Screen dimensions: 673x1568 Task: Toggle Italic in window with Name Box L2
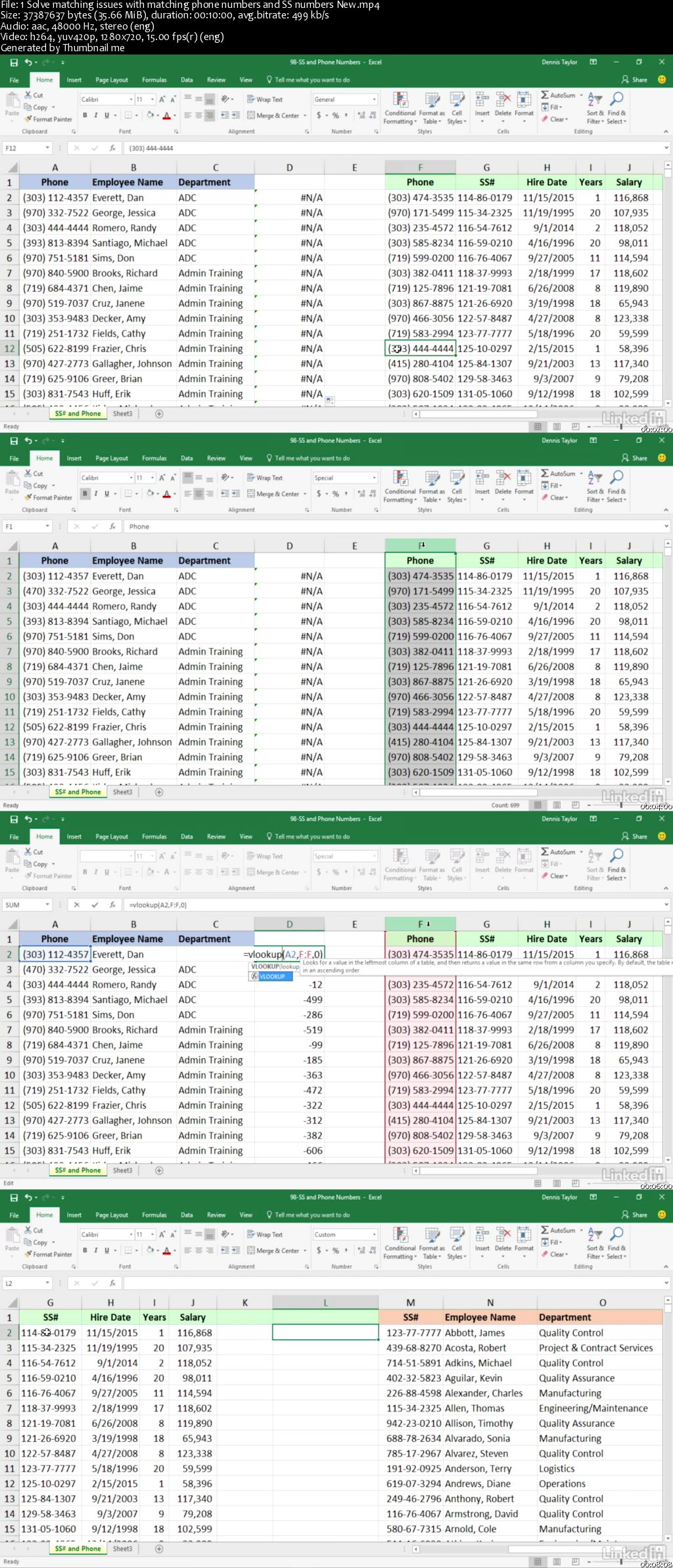[96, 1250]
